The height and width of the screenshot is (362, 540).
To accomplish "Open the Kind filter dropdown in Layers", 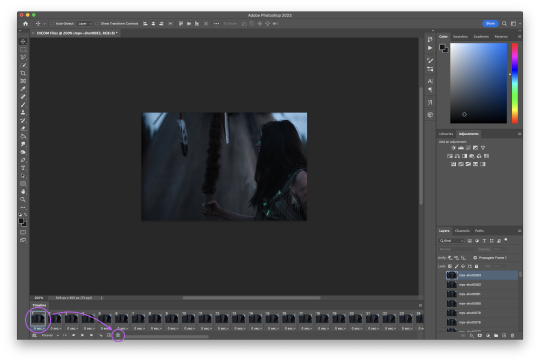I will click(451, 241).
